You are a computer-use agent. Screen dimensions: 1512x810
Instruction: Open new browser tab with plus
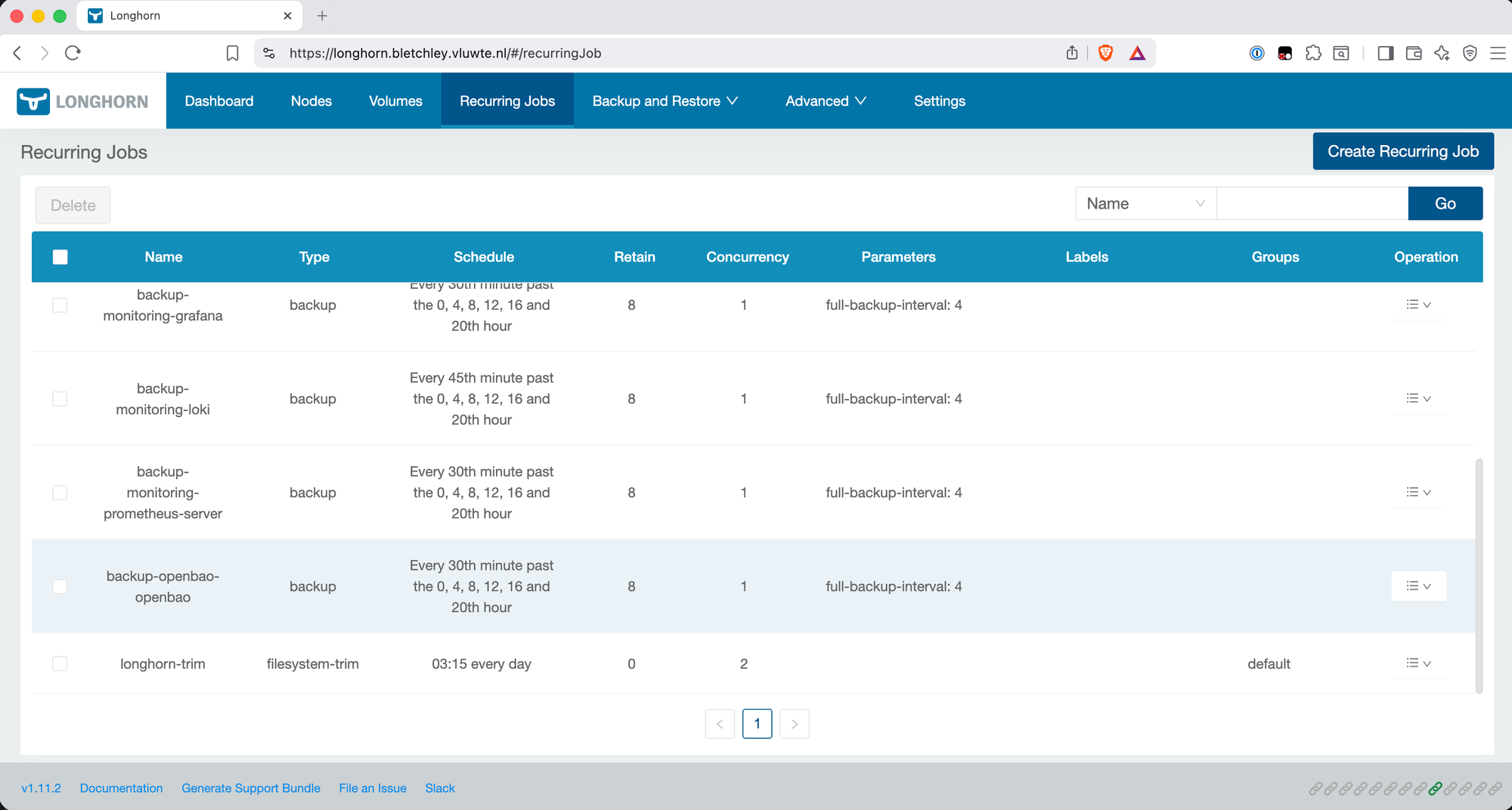click(322, 15)
